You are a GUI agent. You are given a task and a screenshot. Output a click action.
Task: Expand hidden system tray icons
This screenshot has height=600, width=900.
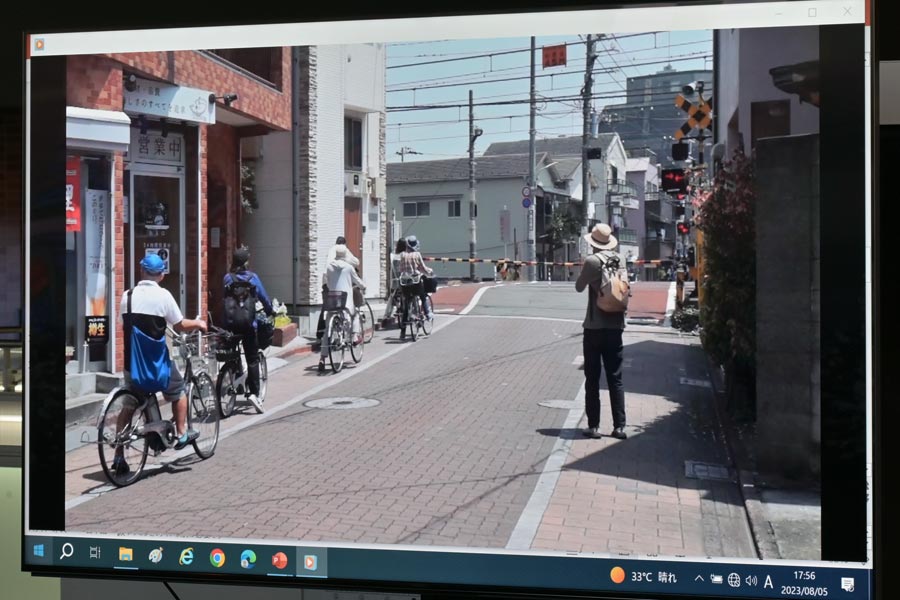tap(699, 578)
